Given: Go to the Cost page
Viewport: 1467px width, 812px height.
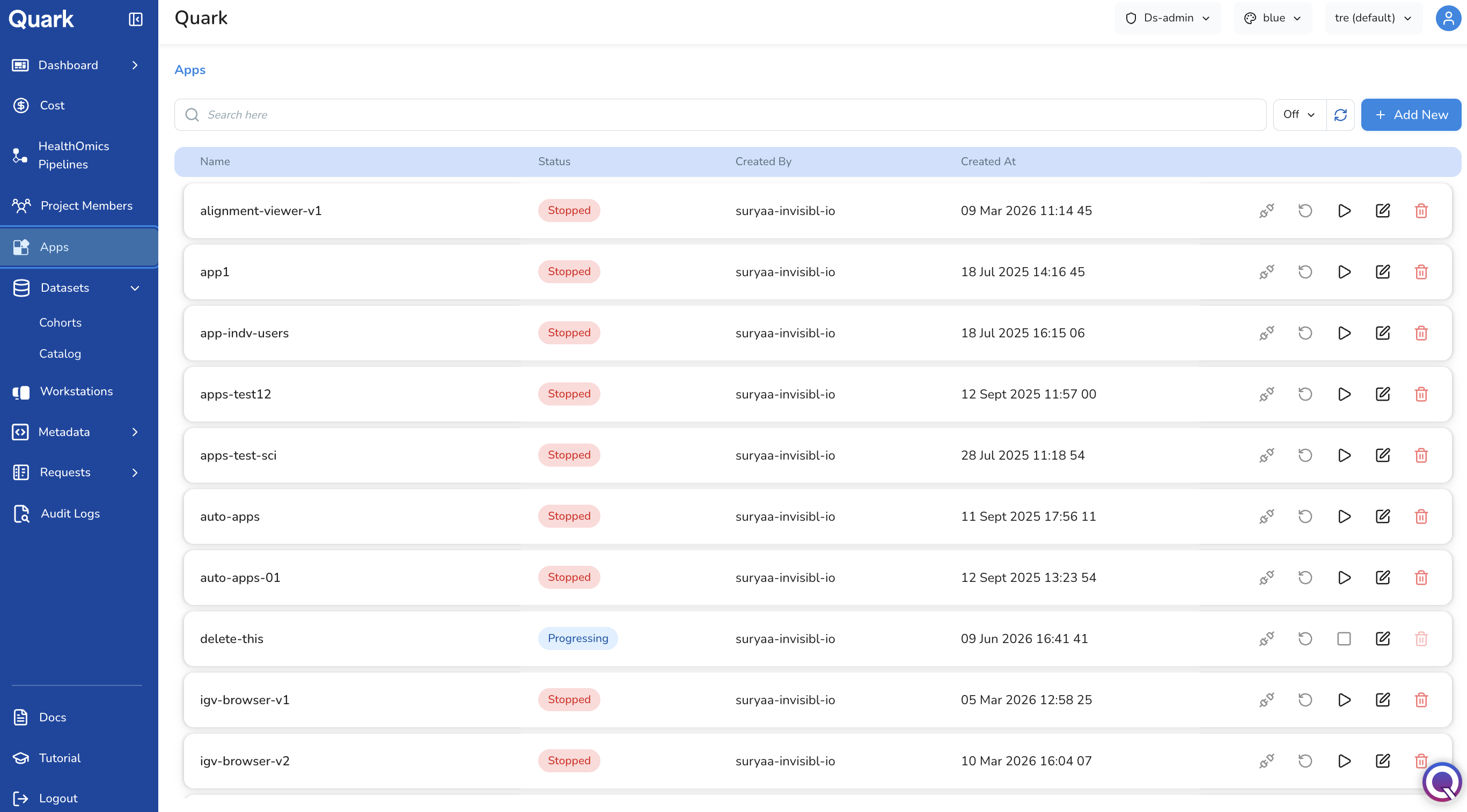Looking at the screenshot, I should click(x=52, y=105).
